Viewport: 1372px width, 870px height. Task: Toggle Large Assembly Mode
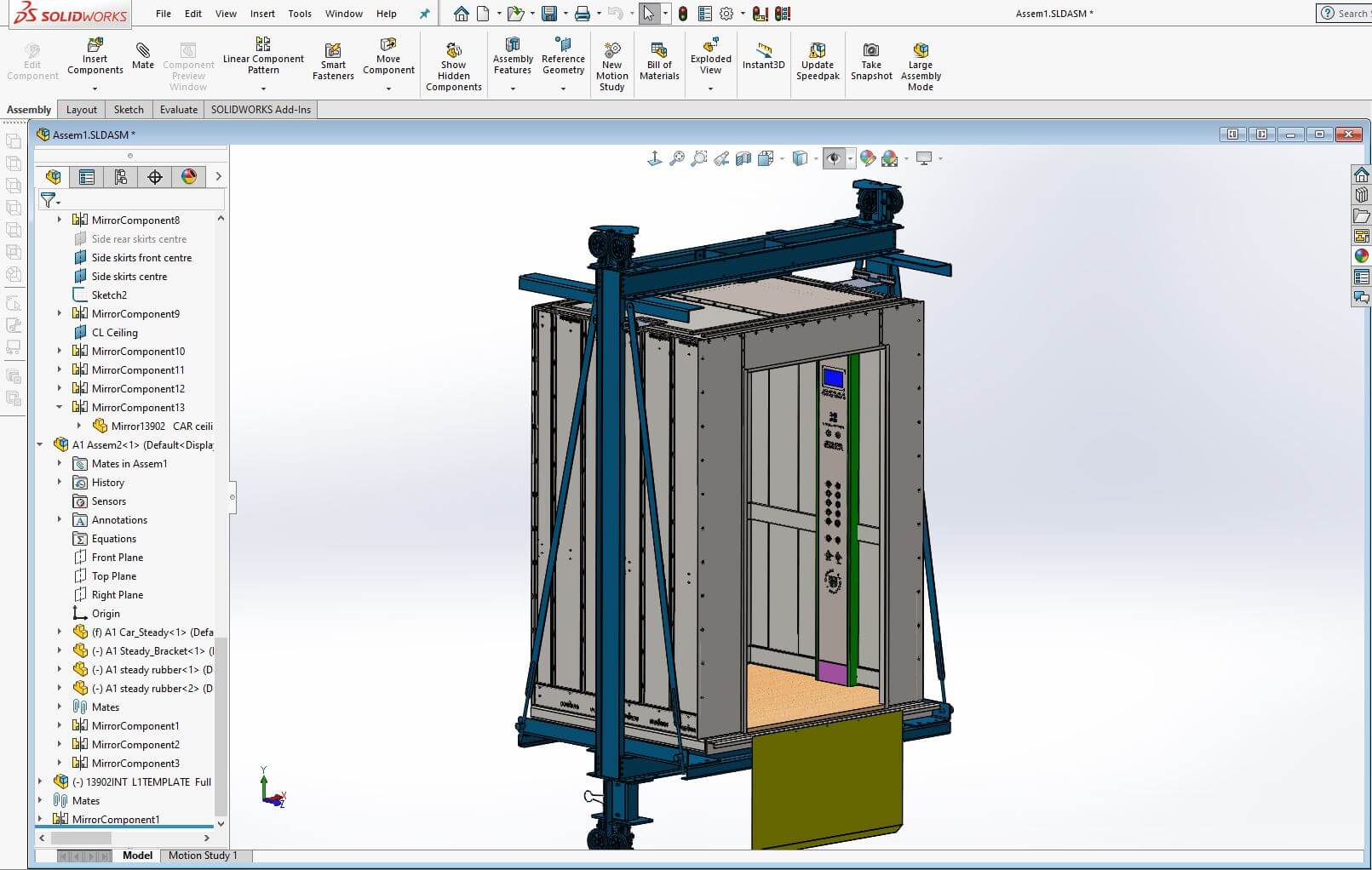920,66
